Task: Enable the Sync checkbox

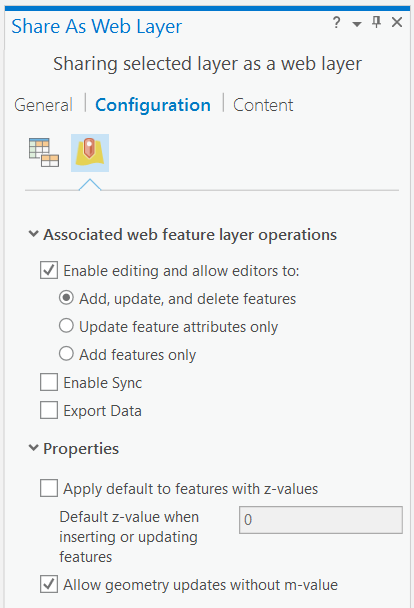Action: pos(49,382)
